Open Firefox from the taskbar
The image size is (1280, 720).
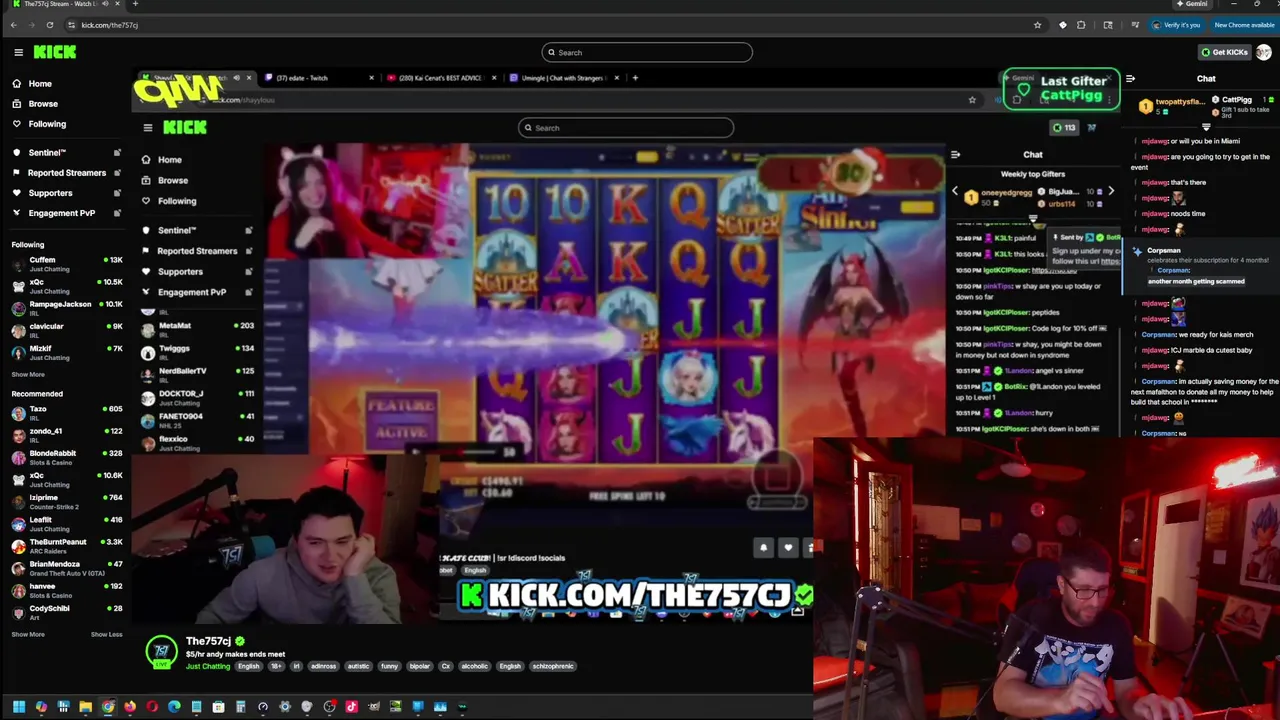(x=130, y=707)
